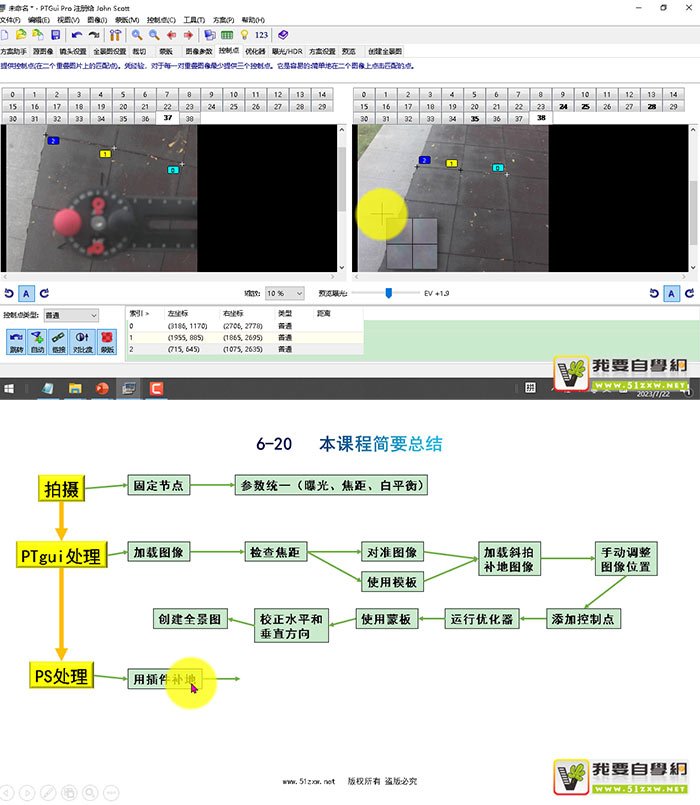Viewport: 700px width, 805px height.
Task: Rotate right image pane counterclockwise
Action: coord(654,293)
